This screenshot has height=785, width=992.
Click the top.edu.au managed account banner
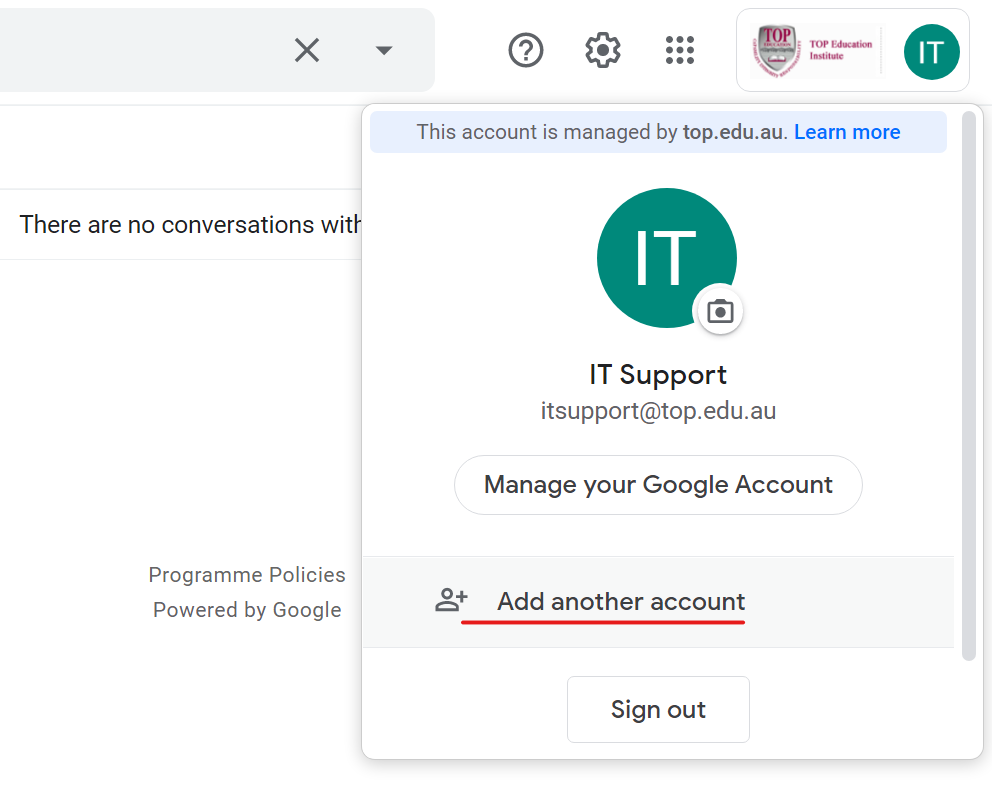tap(658, 132)
